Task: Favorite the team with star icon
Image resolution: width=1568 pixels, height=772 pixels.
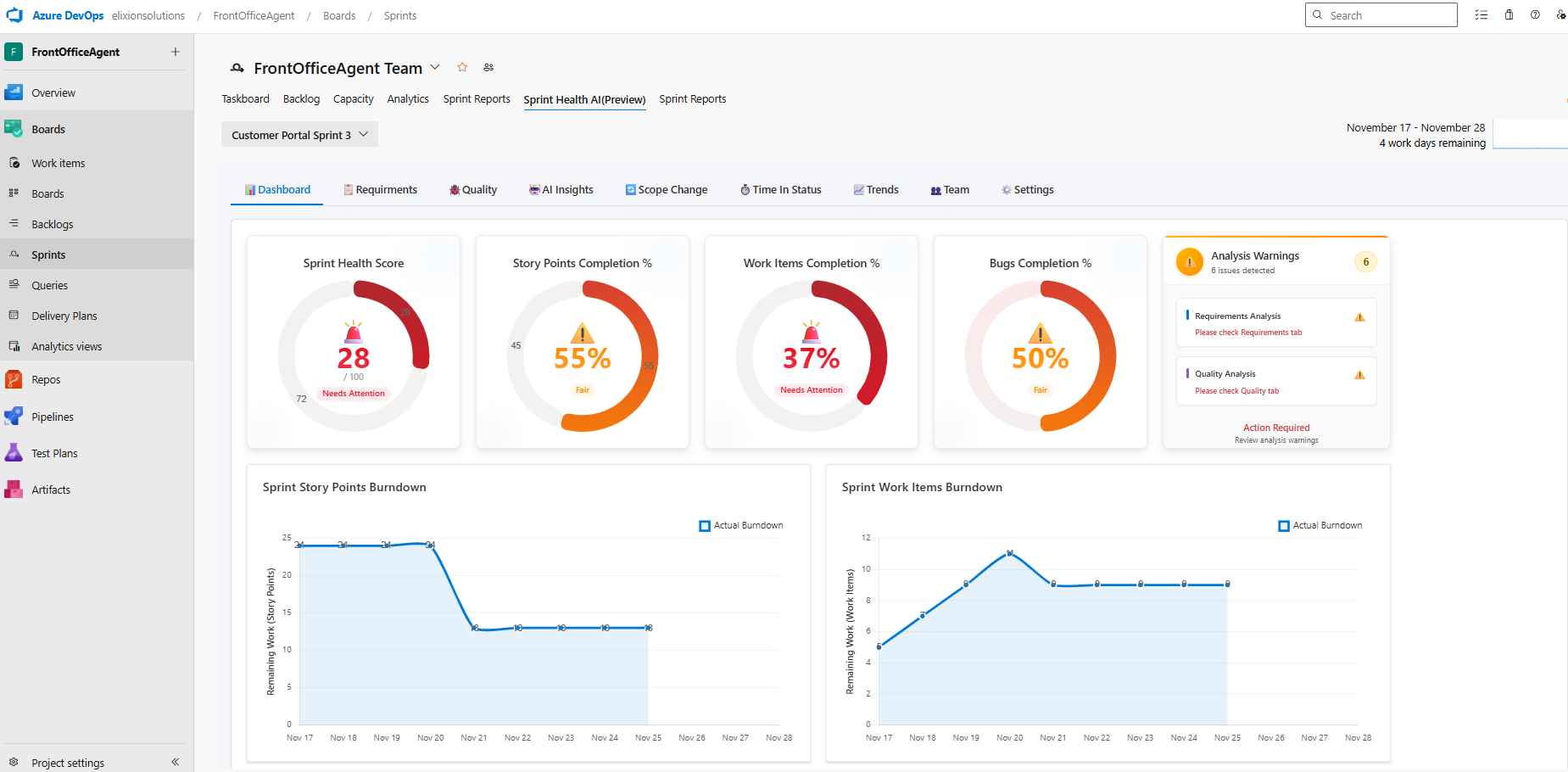Action: pyautogui.click(x=462, y=68)
